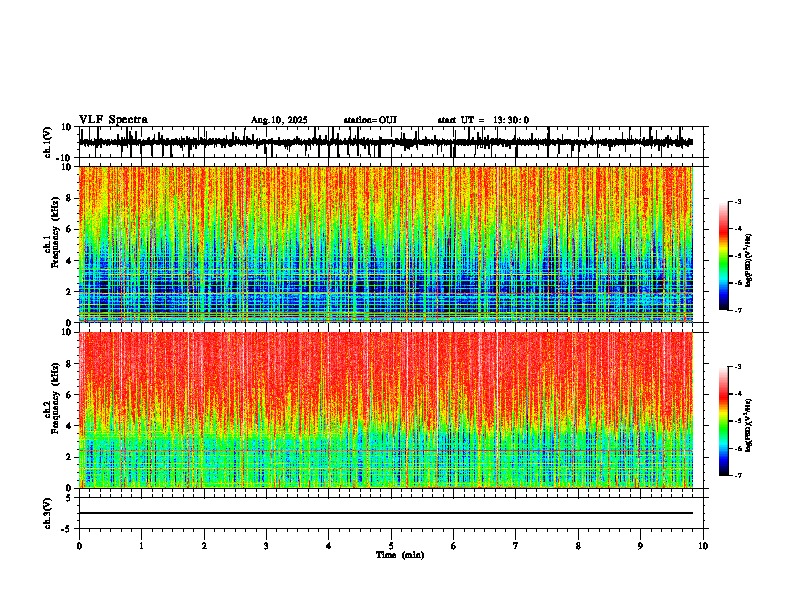Click the ch.1 spectrogram color bar
Screen dimensions: 792x612
point(723,256)
